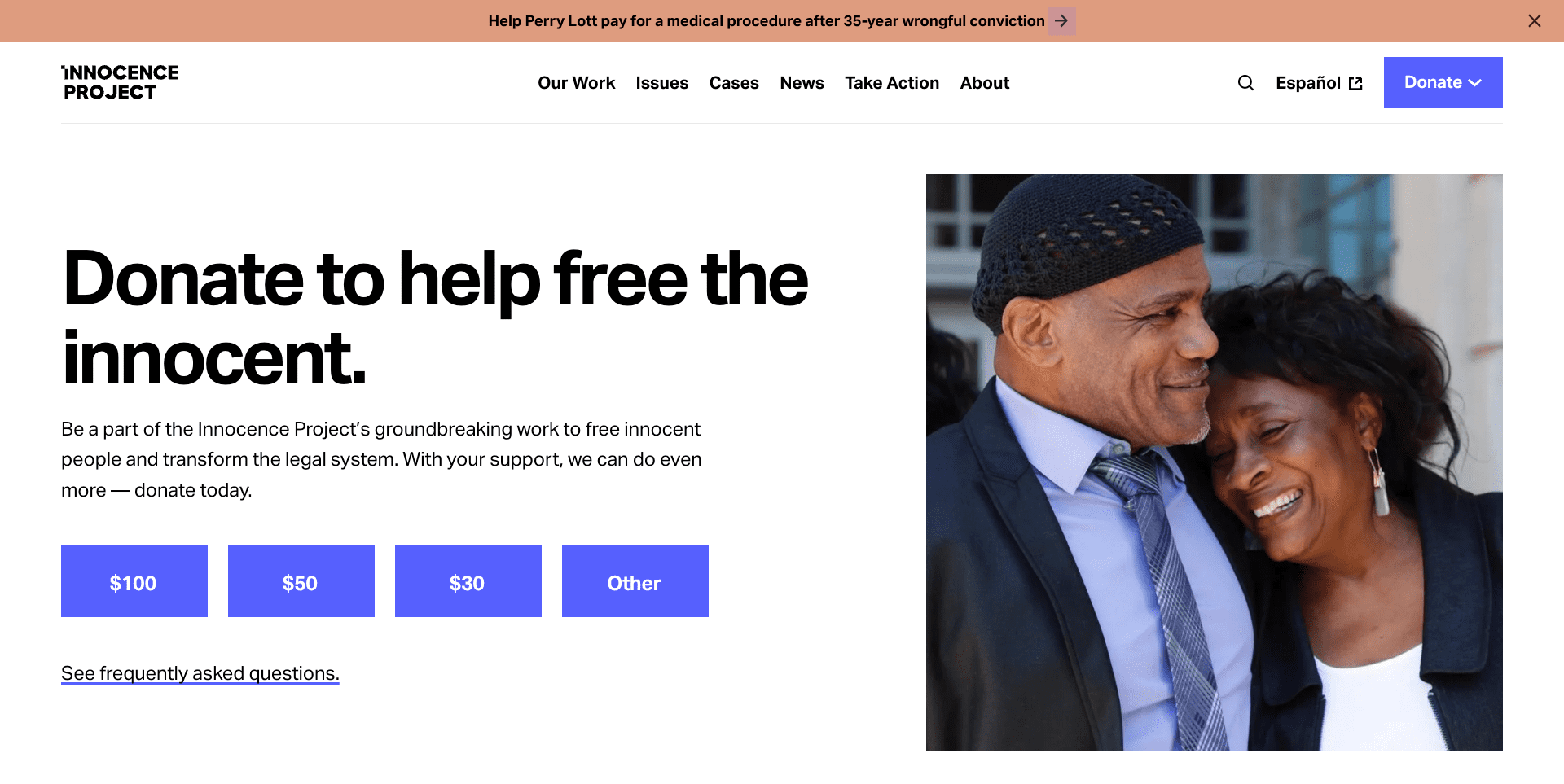Read the Perry Lott medical procedure banner text
1564x784 pixels.
[x=767, y=21]
